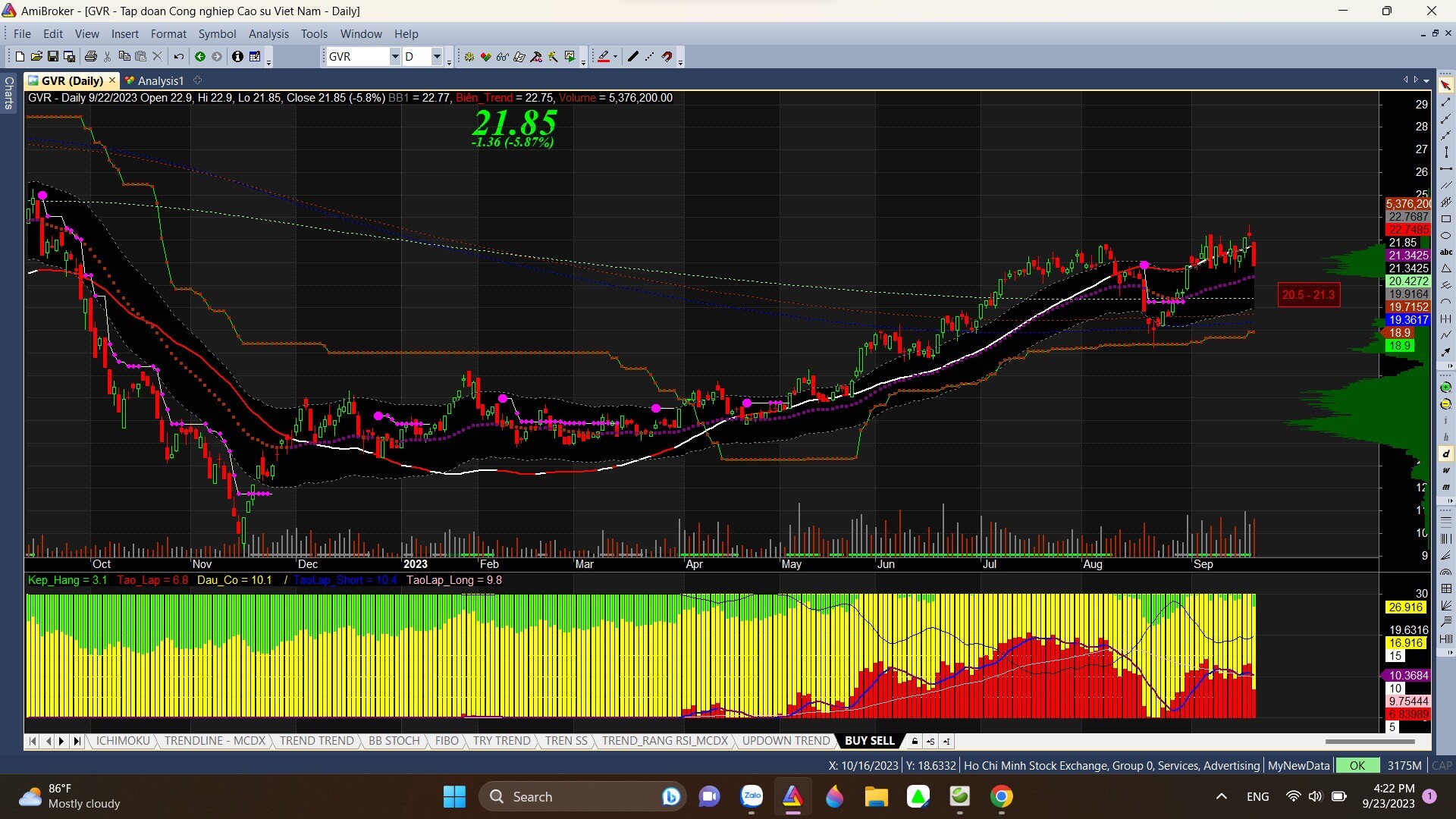
Task: Open file with the folder icon
Action: pos(36,57)
